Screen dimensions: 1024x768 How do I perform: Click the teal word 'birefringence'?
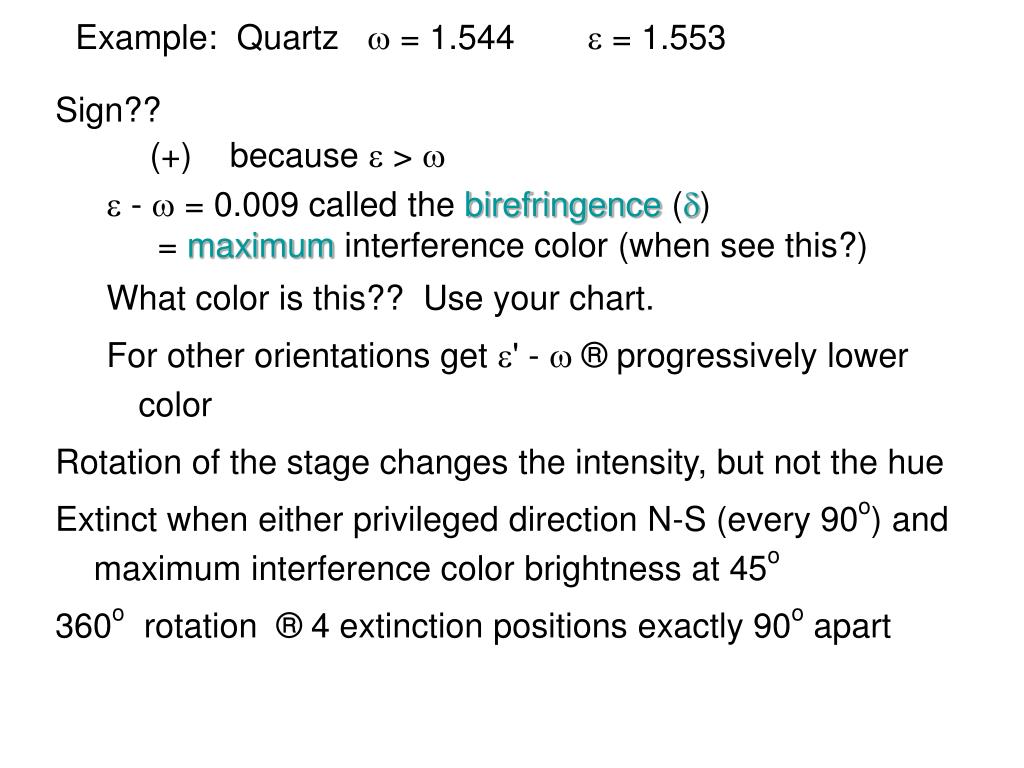[x=563, y=206]
